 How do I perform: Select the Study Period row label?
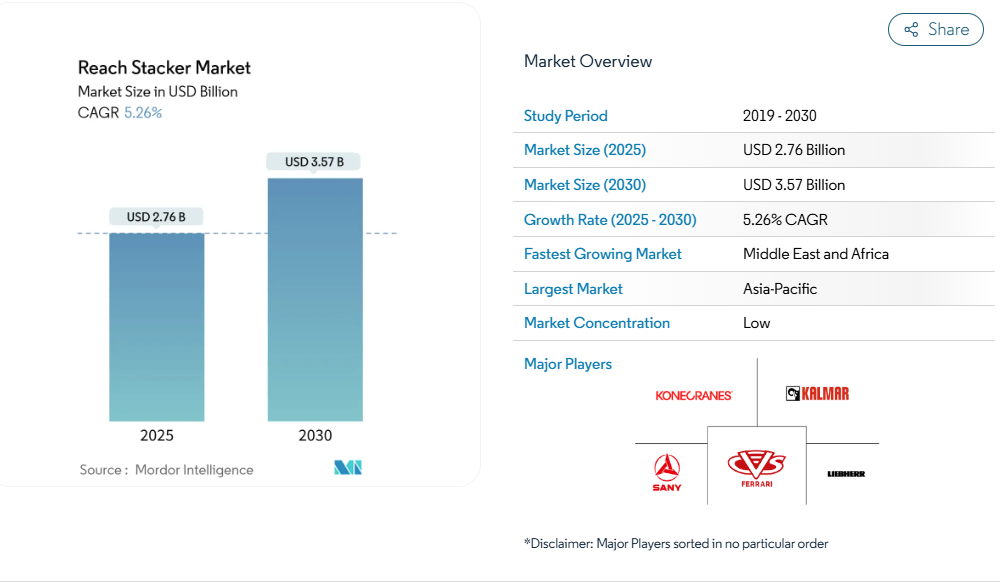[x=566, y=116]
